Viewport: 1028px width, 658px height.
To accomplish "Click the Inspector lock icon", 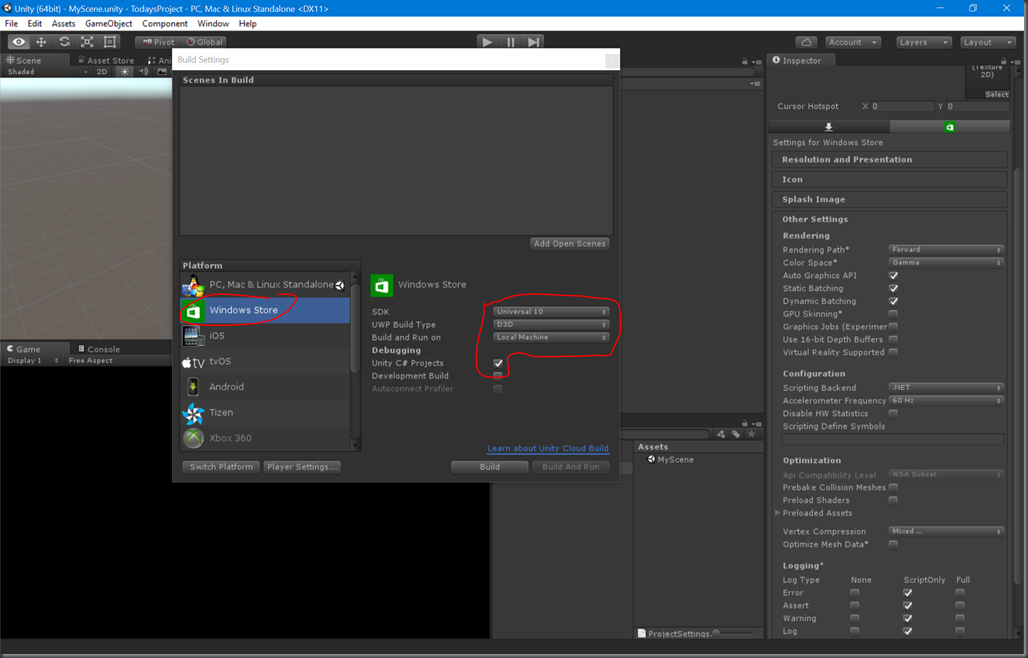I will pyautogui.click(x=1002, y=61).
